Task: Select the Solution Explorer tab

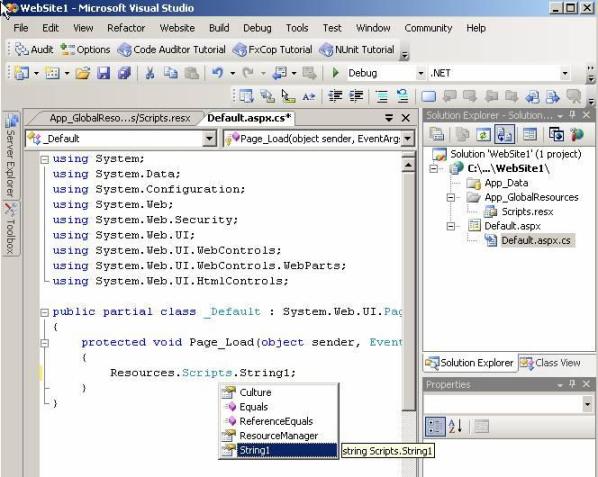Action: pos(470,363)
